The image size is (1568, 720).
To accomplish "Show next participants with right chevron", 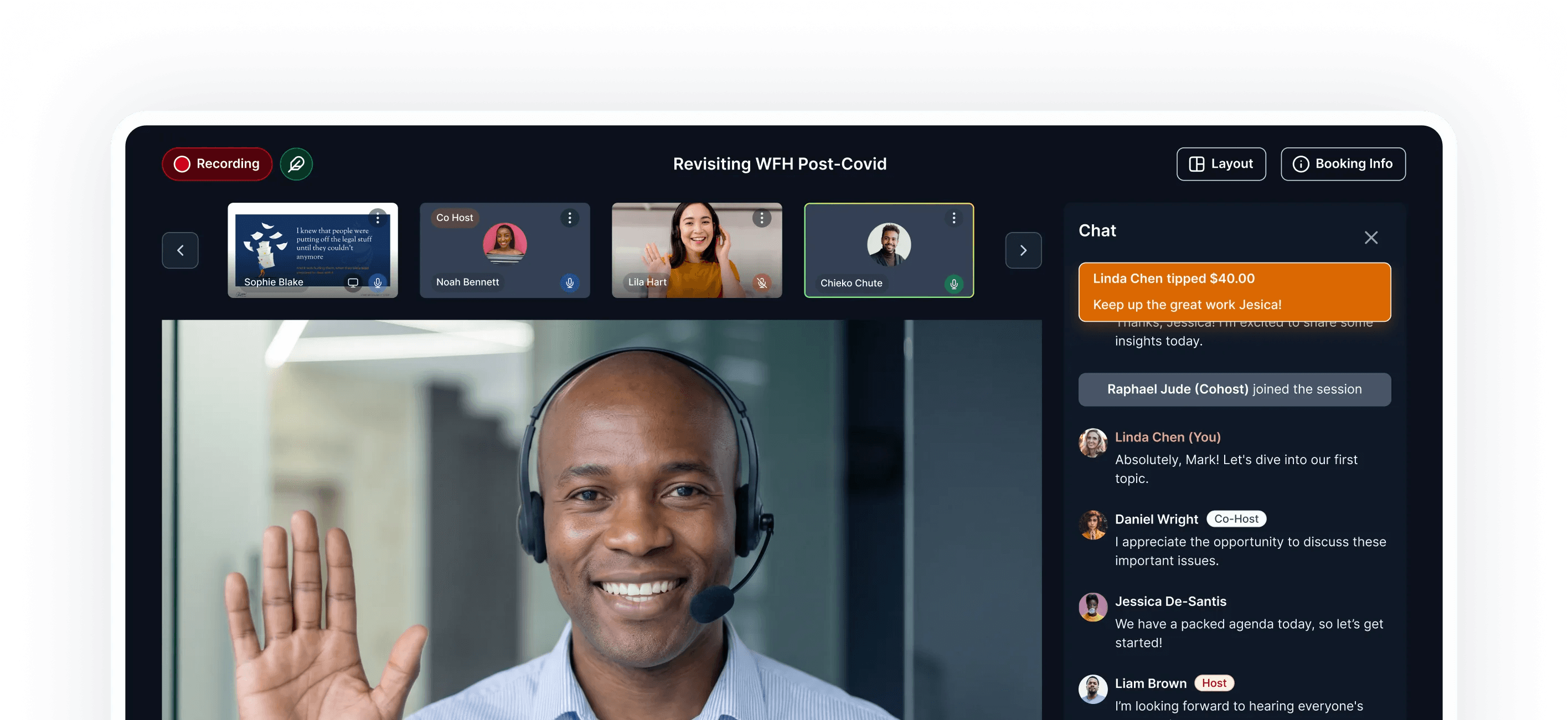I will click(1023, 250).
